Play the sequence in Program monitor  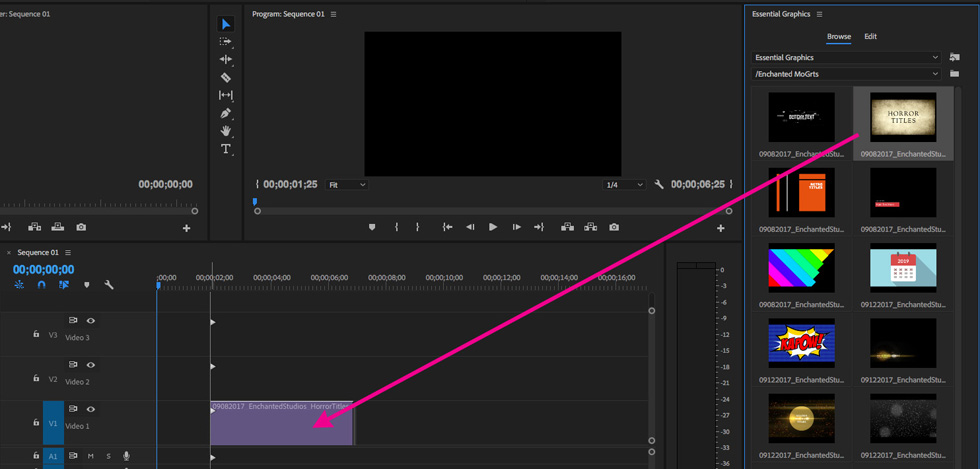pos(493,227)
